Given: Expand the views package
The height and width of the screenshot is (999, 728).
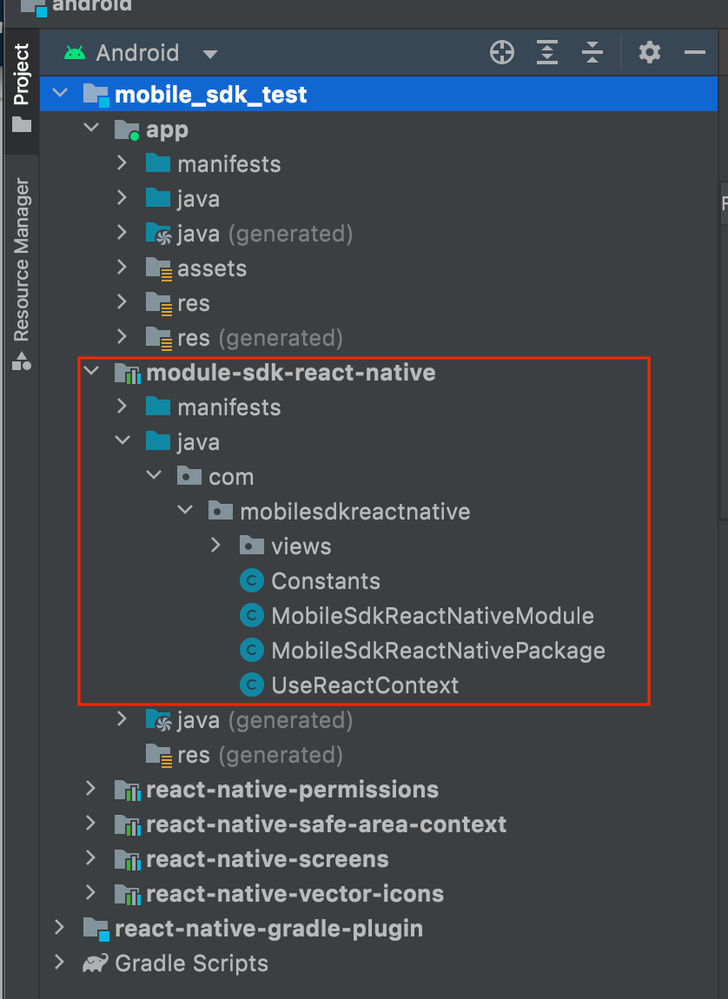Looking at the screenshot, I should pyautogui.click(x=217, y=546).
